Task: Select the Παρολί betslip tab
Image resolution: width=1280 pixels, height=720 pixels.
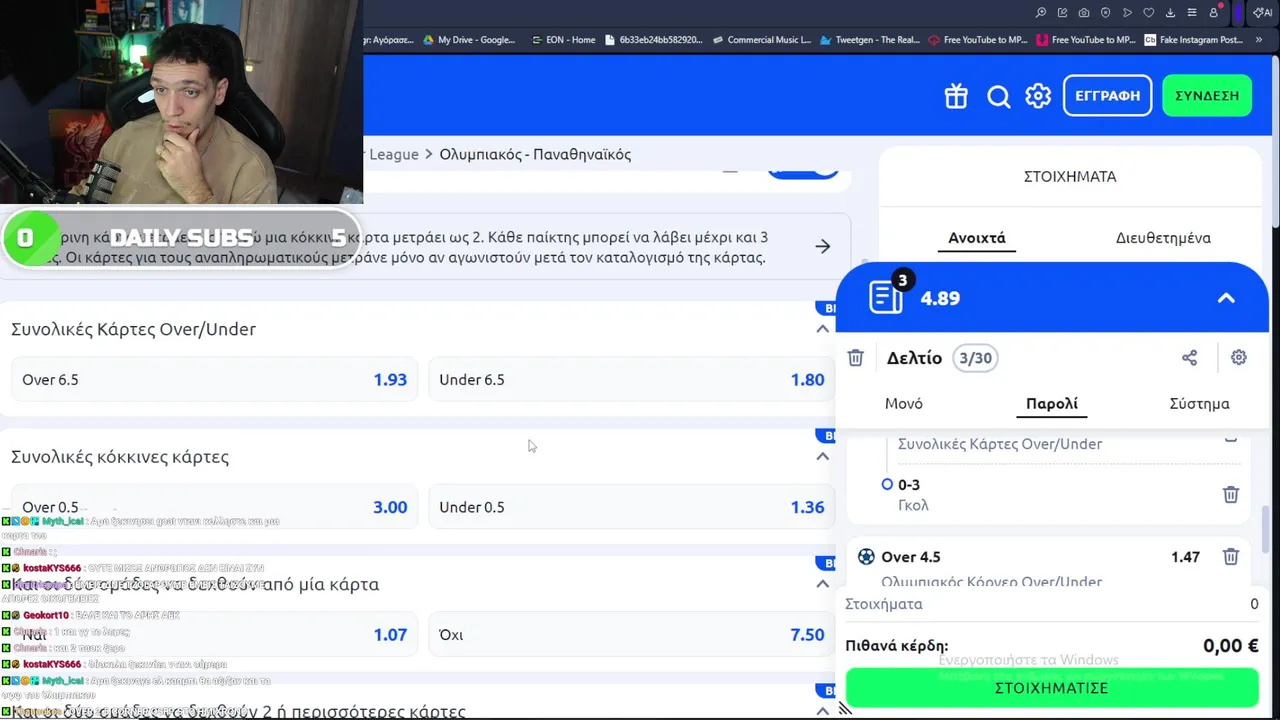Action: (1052, 404)
